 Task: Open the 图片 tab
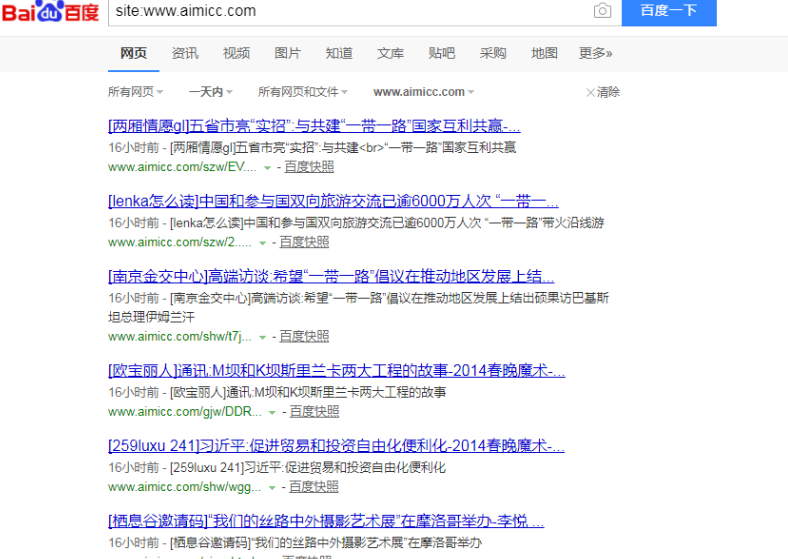pyautogui.click(x=287, y=53)
